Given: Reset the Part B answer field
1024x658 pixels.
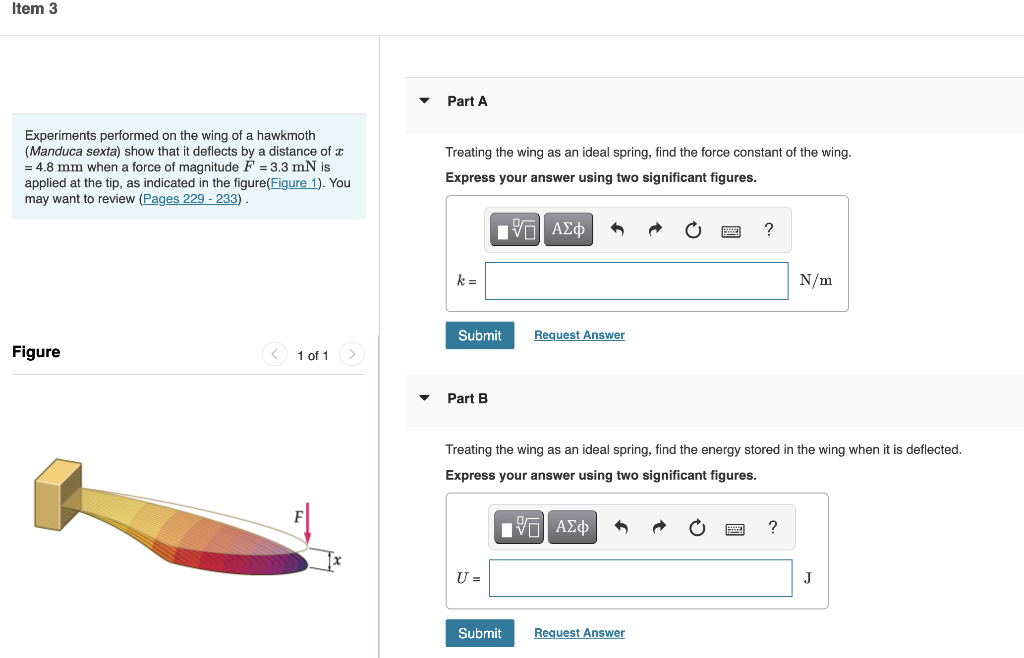Looking at the screenshot, I should [x=697, y=527].
